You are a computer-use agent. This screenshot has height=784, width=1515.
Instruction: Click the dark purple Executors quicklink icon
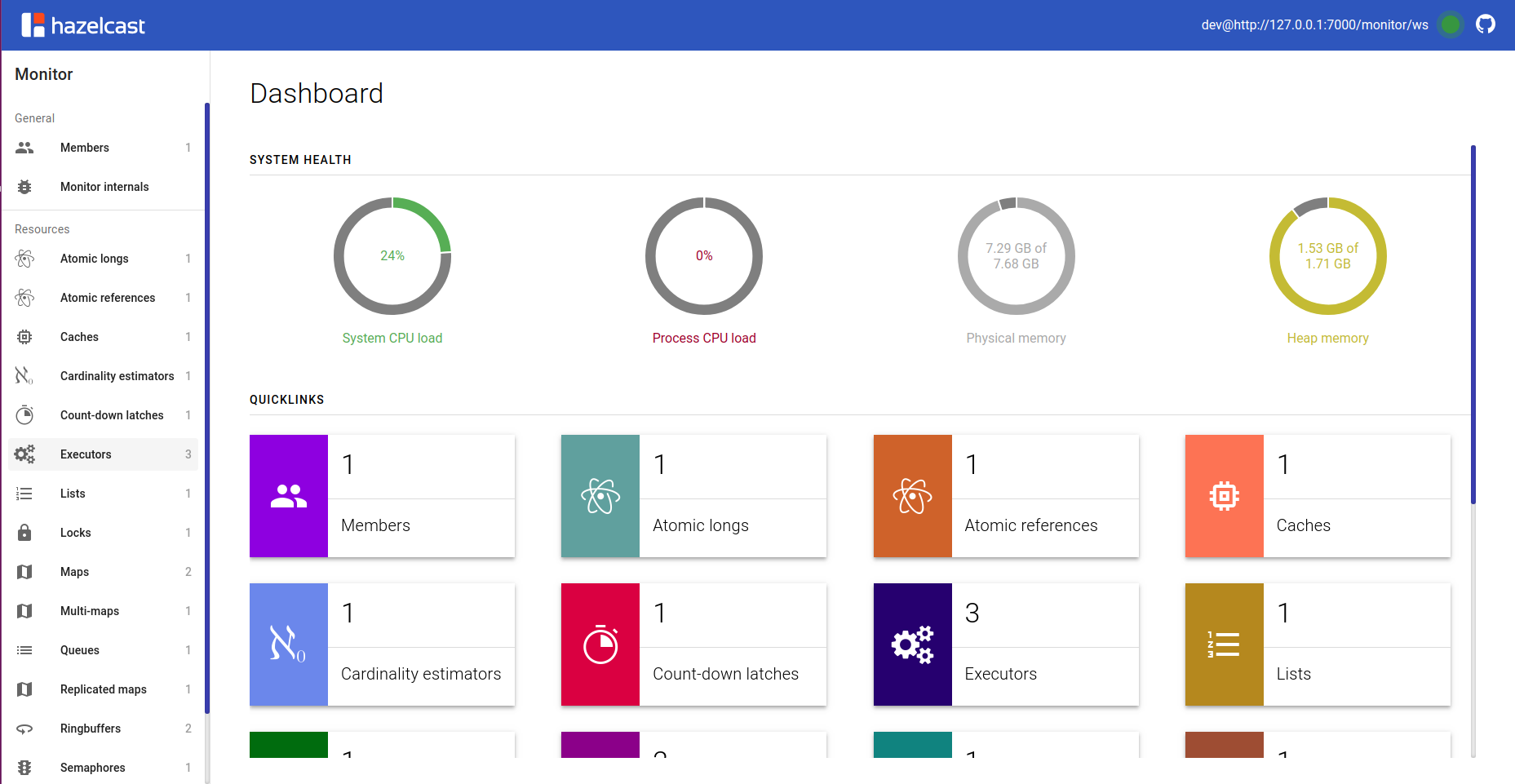(913, 644)
